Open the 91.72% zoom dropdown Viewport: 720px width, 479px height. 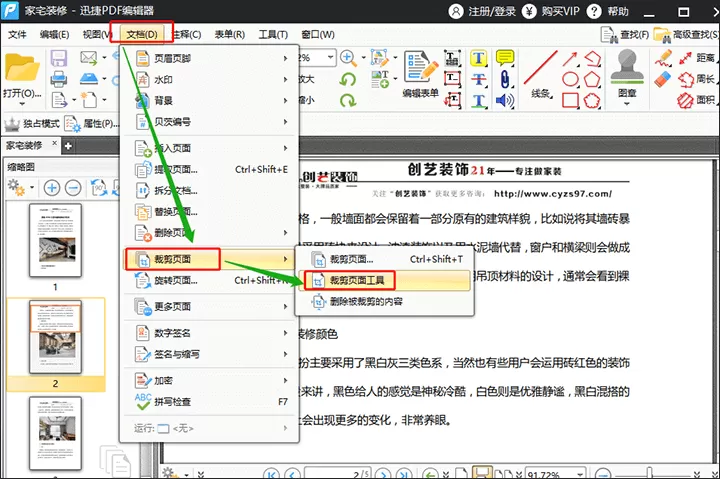pyautogui.click(x=581, y=474)
